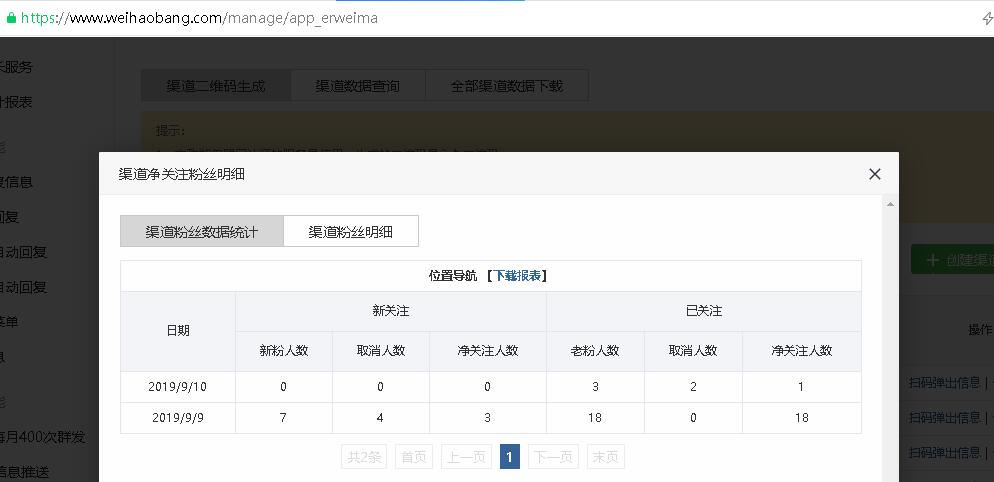The width and height of the screenshot is (994, 482).
Task: Download report via 下载报表 link
Action: tap(520, 276)
